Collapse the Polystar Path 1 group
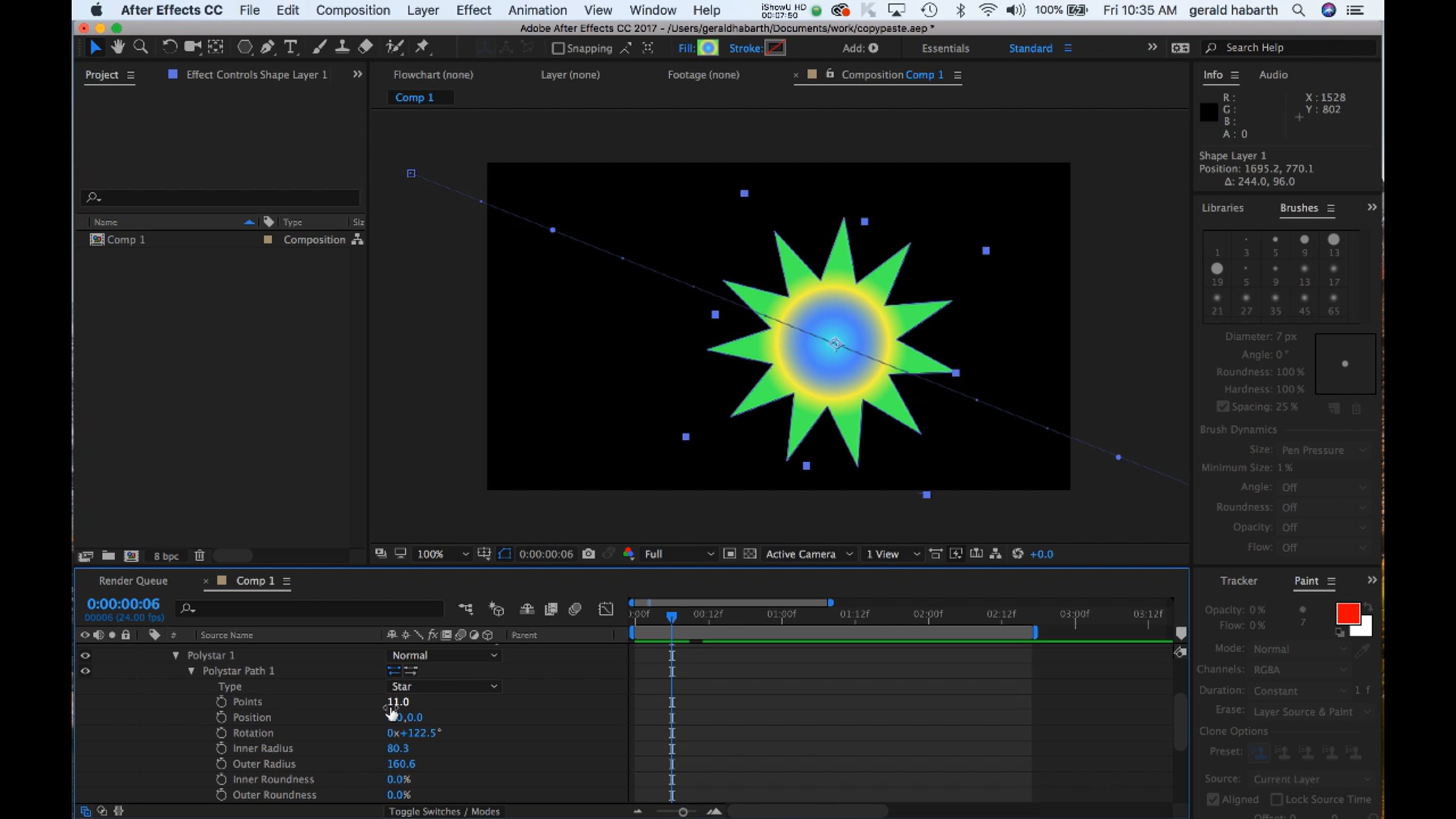1456x819 pixels. tap(192, 671)
